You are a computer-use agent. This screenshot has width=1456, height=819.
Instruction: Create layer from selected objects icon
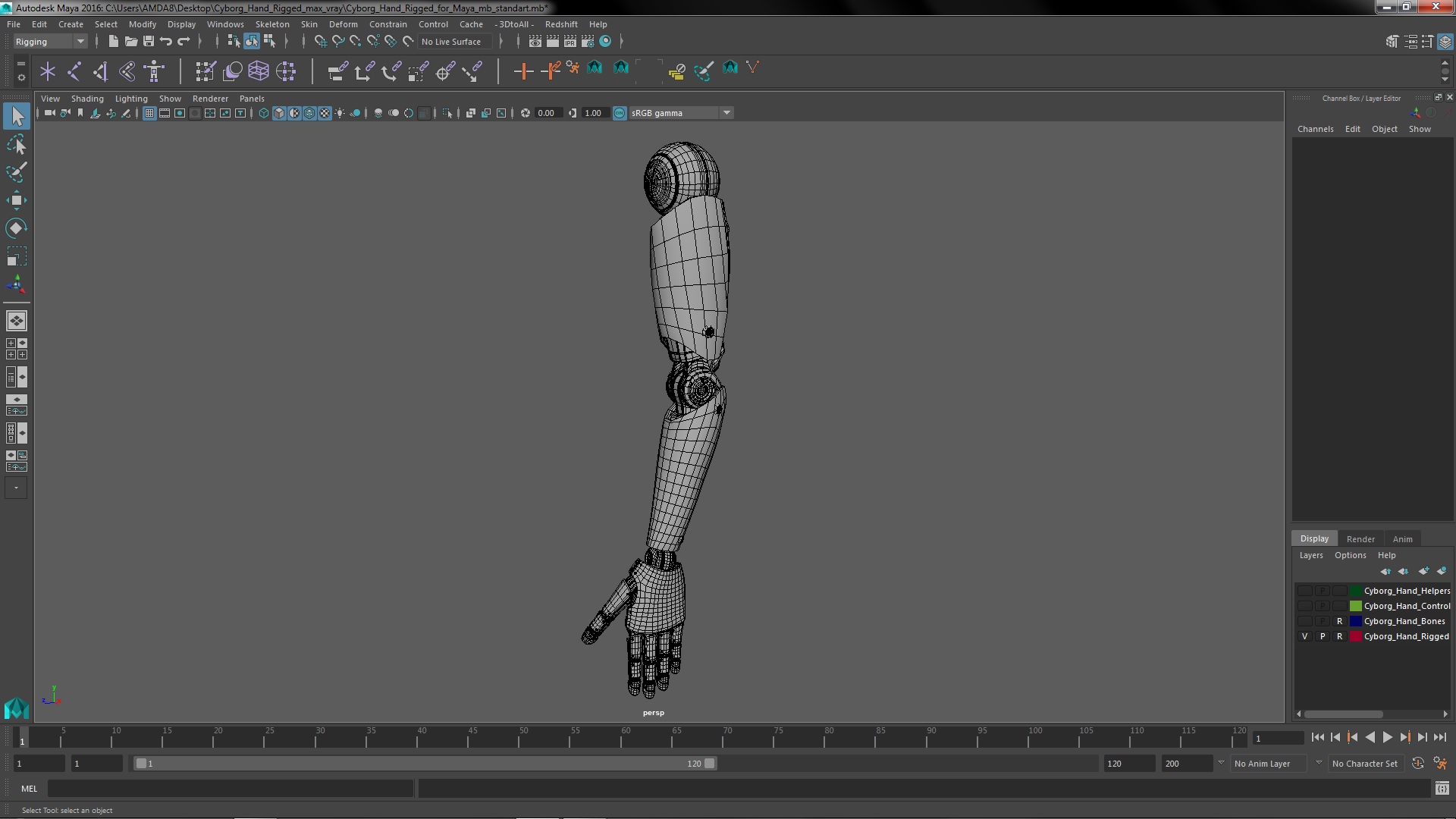pos(1441,571)
